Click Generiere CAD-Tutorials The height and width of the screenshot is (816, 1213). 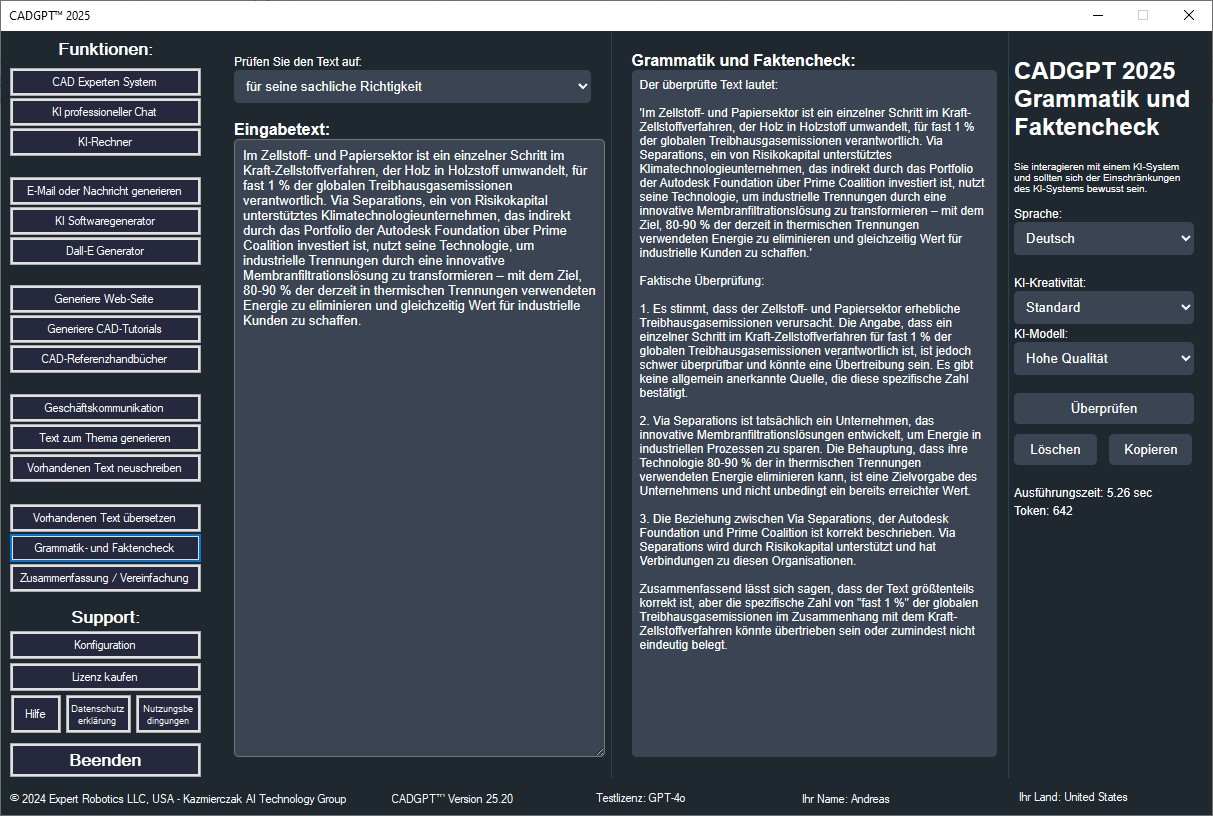coord(105,329)
